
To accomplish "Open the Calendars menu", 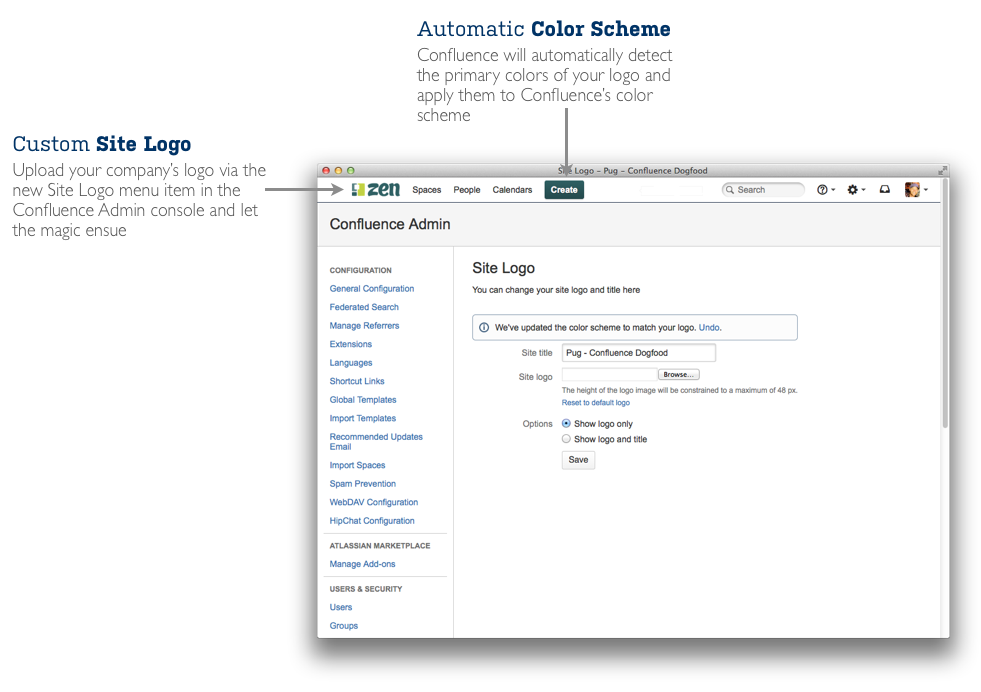I will click(512, 190).
